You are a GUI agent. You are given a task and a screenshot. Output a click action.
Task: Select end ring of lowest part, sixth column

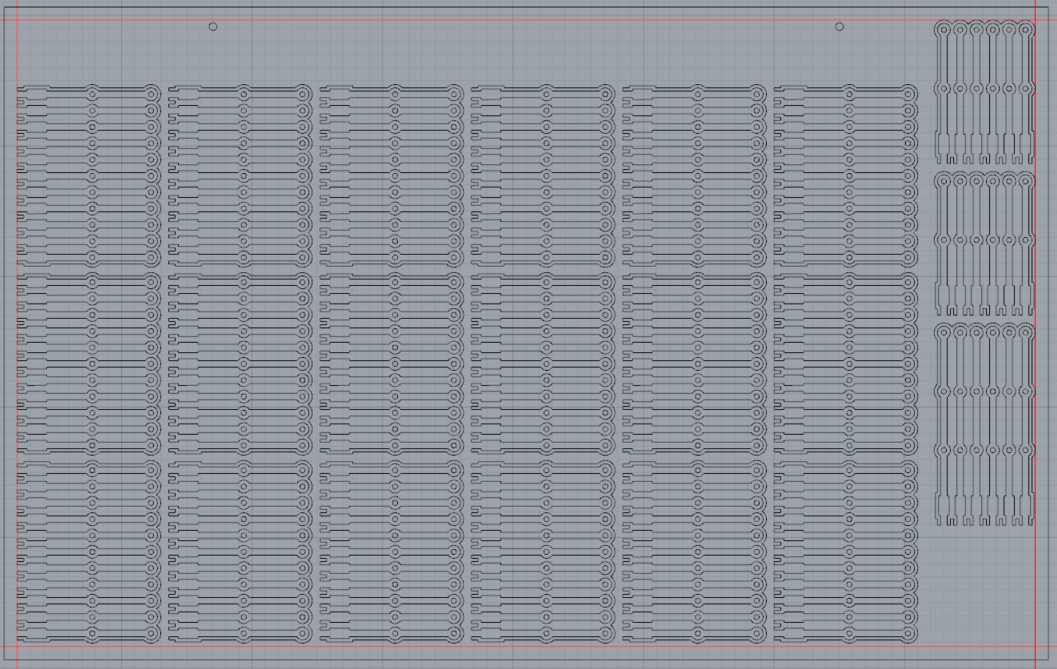908,634
